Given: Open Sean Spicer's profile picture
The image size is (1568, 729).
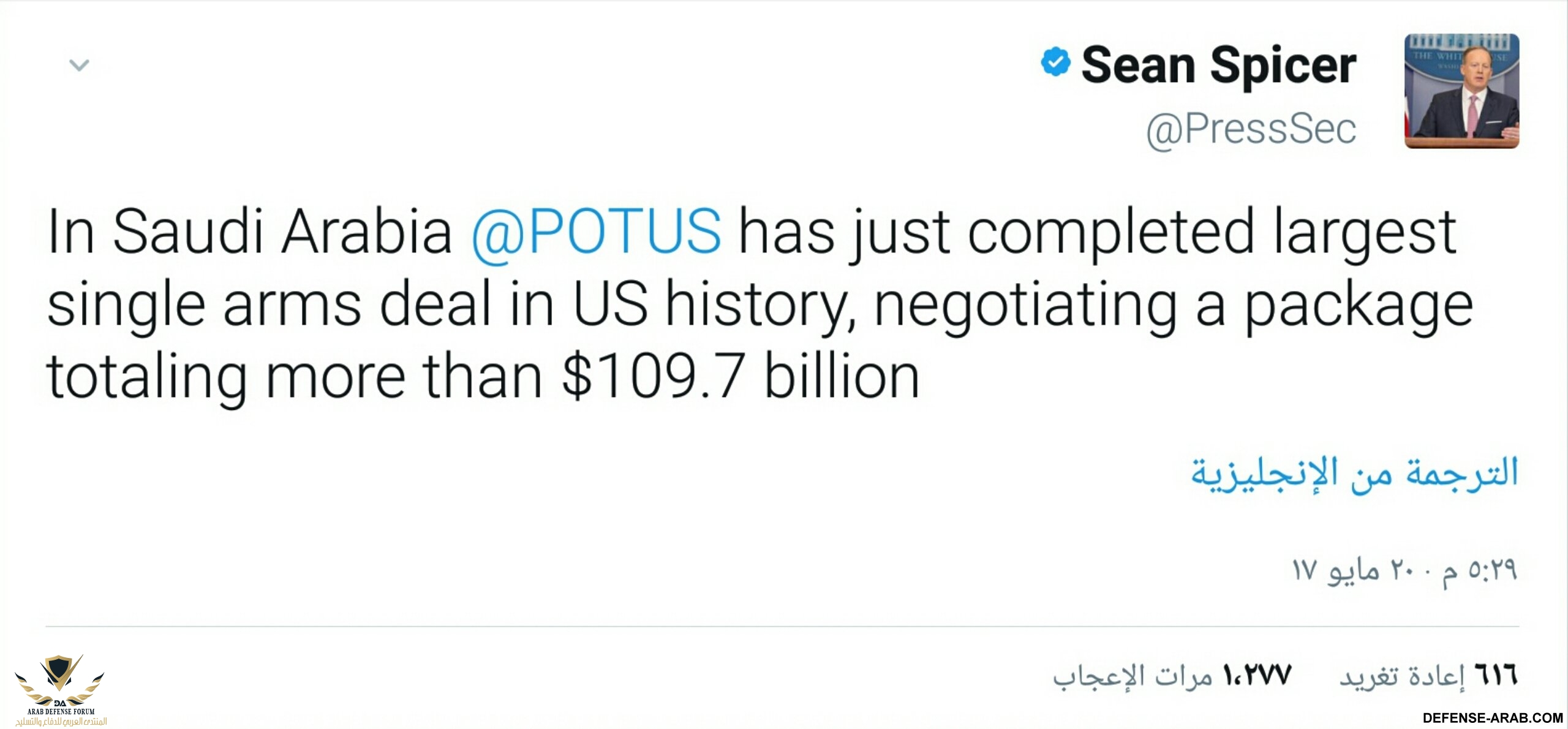Looking at the screenshot, I should 1461,91.
